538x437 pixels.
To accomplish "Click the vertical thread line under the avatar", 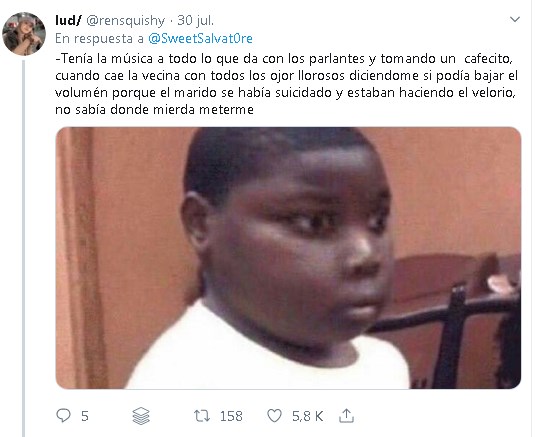I will (x=24, y=248).
